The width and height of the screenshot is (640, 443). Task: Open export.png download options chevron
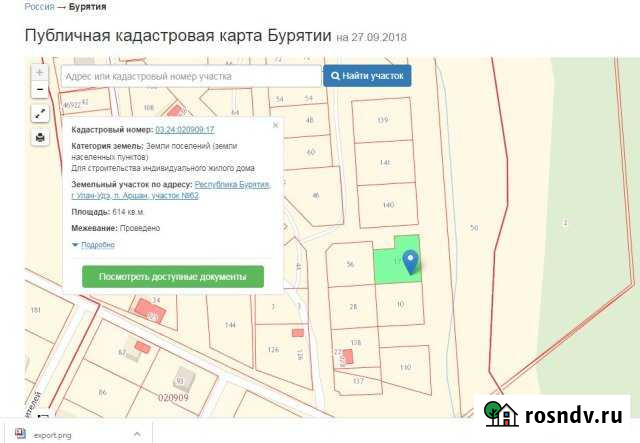click(137, 434)
